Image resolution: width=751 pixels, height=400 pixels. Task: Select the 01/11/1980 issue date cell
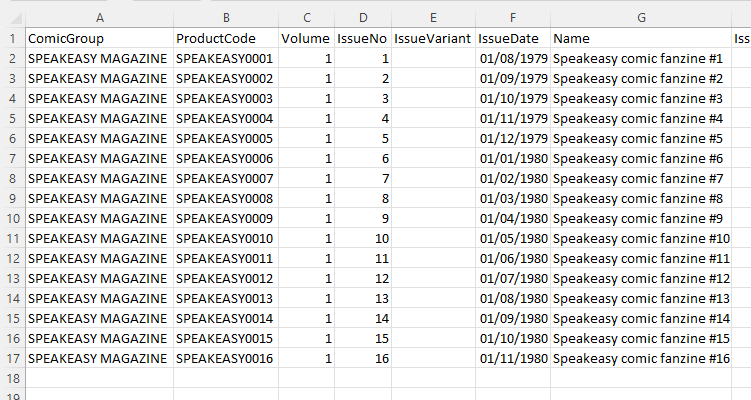[512, 359]
